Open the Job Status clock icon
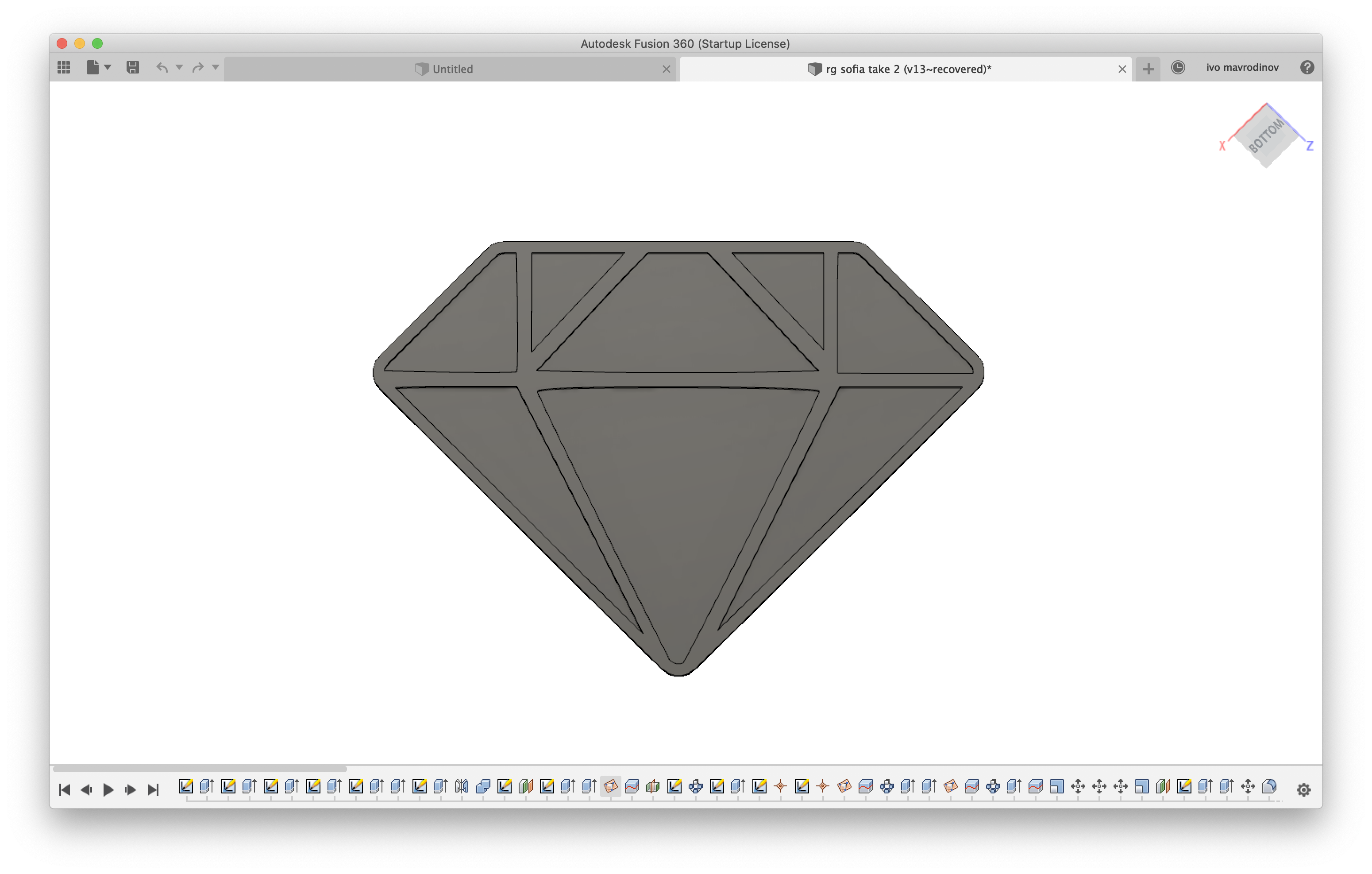The height and width of the screenshot is (874, 1372). [1178, 67]
